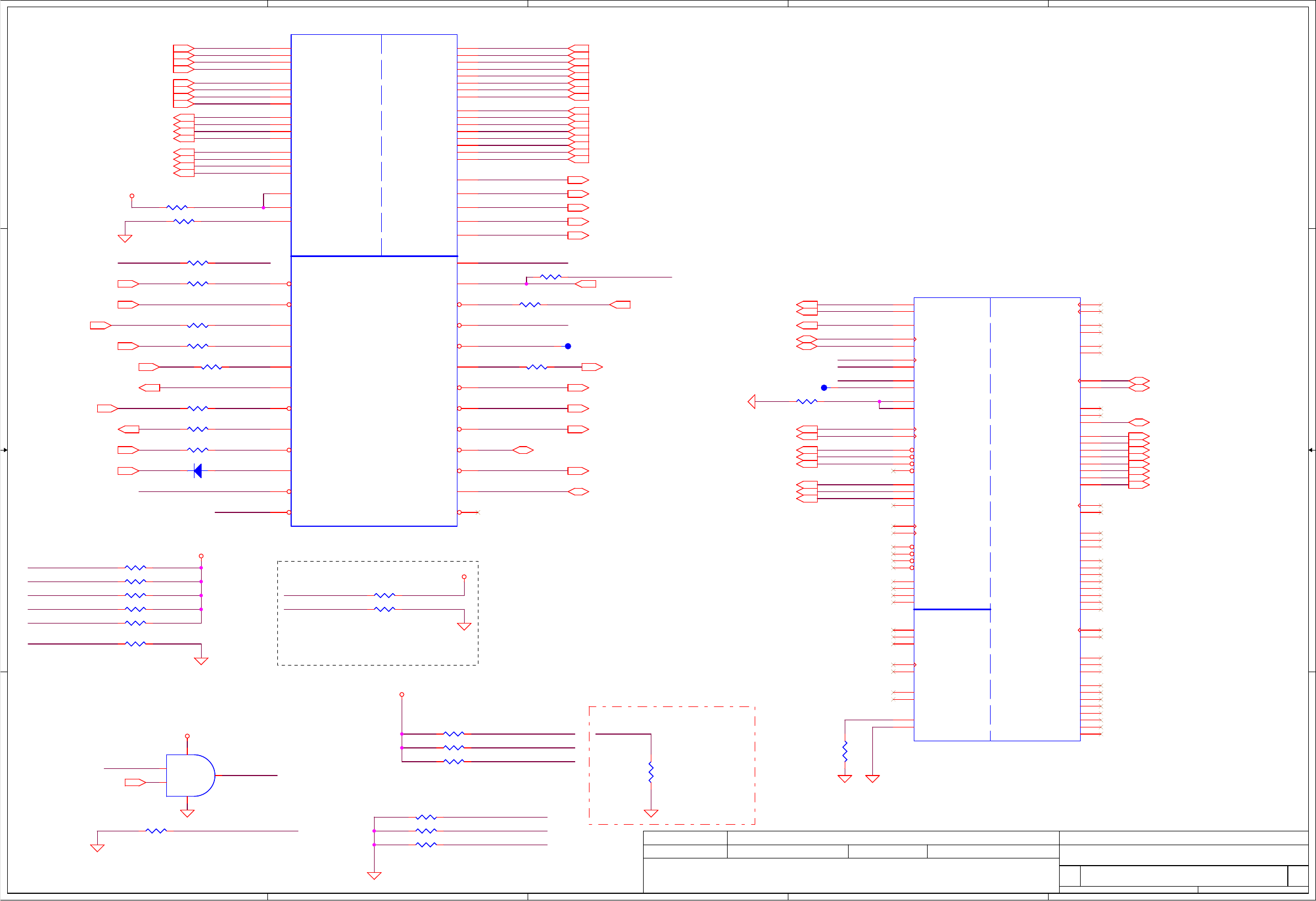Select the power pin circle above the AND gate
Screen dimensions: 1316x901
tap(187, 736)
